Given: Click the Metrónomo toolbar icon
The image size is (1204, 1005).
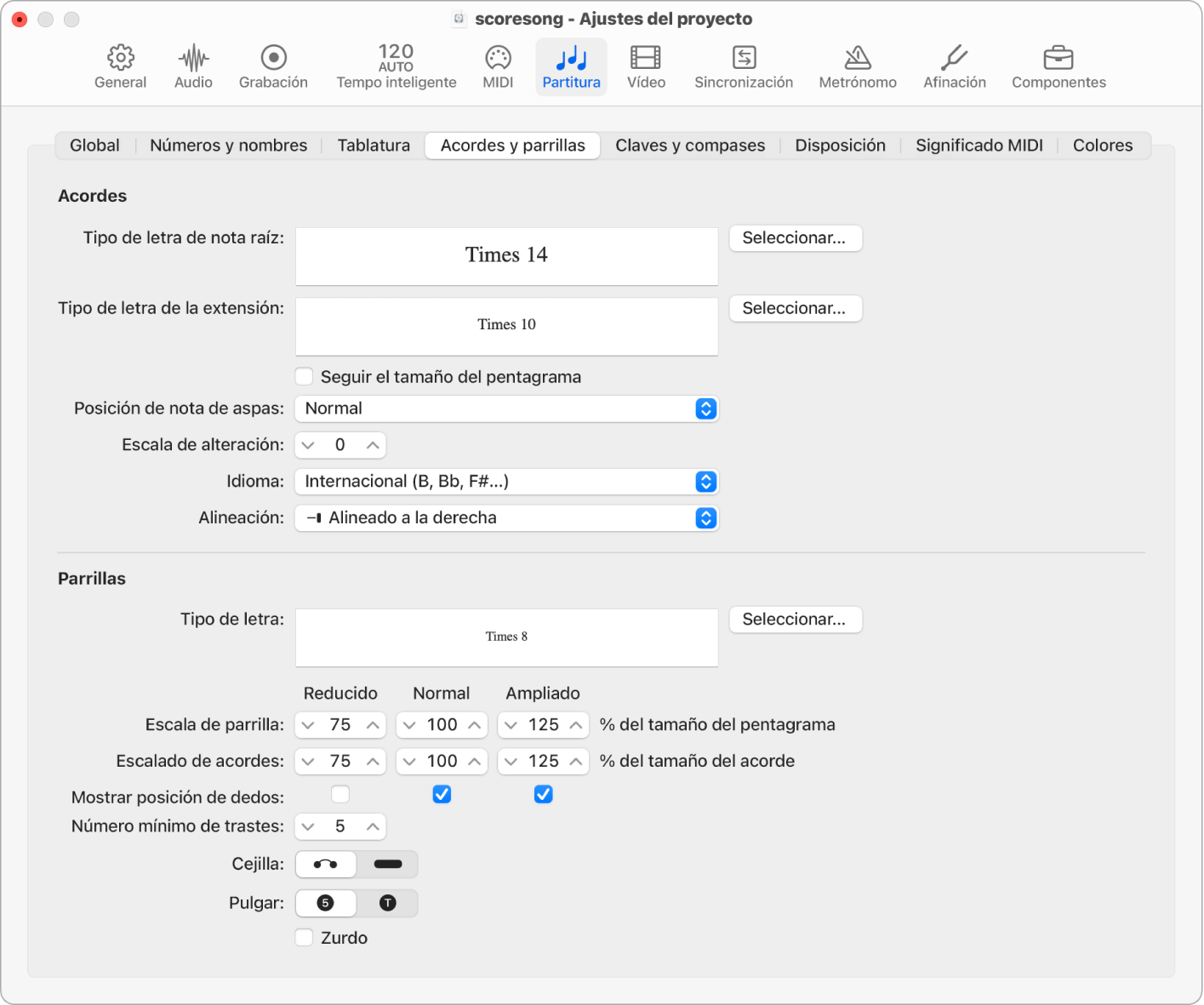Looking at the screenshot, I should click(857, 66).
